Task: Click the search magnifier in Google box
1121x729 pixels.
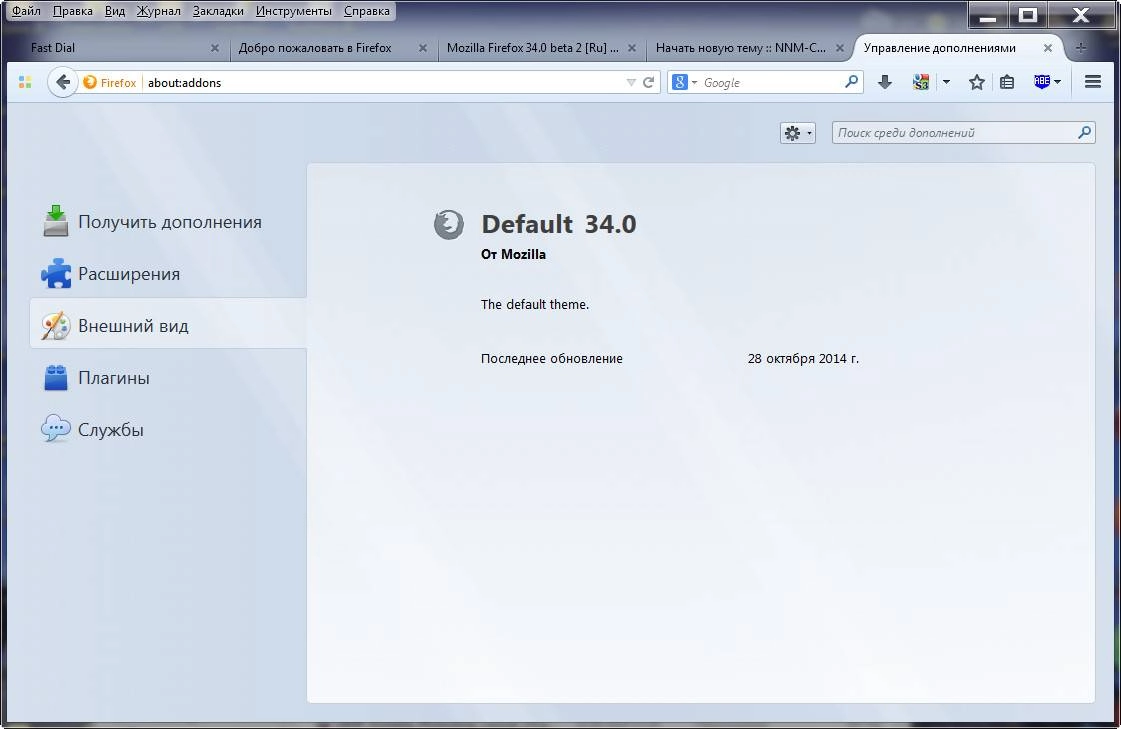Action: pos(851,82)
